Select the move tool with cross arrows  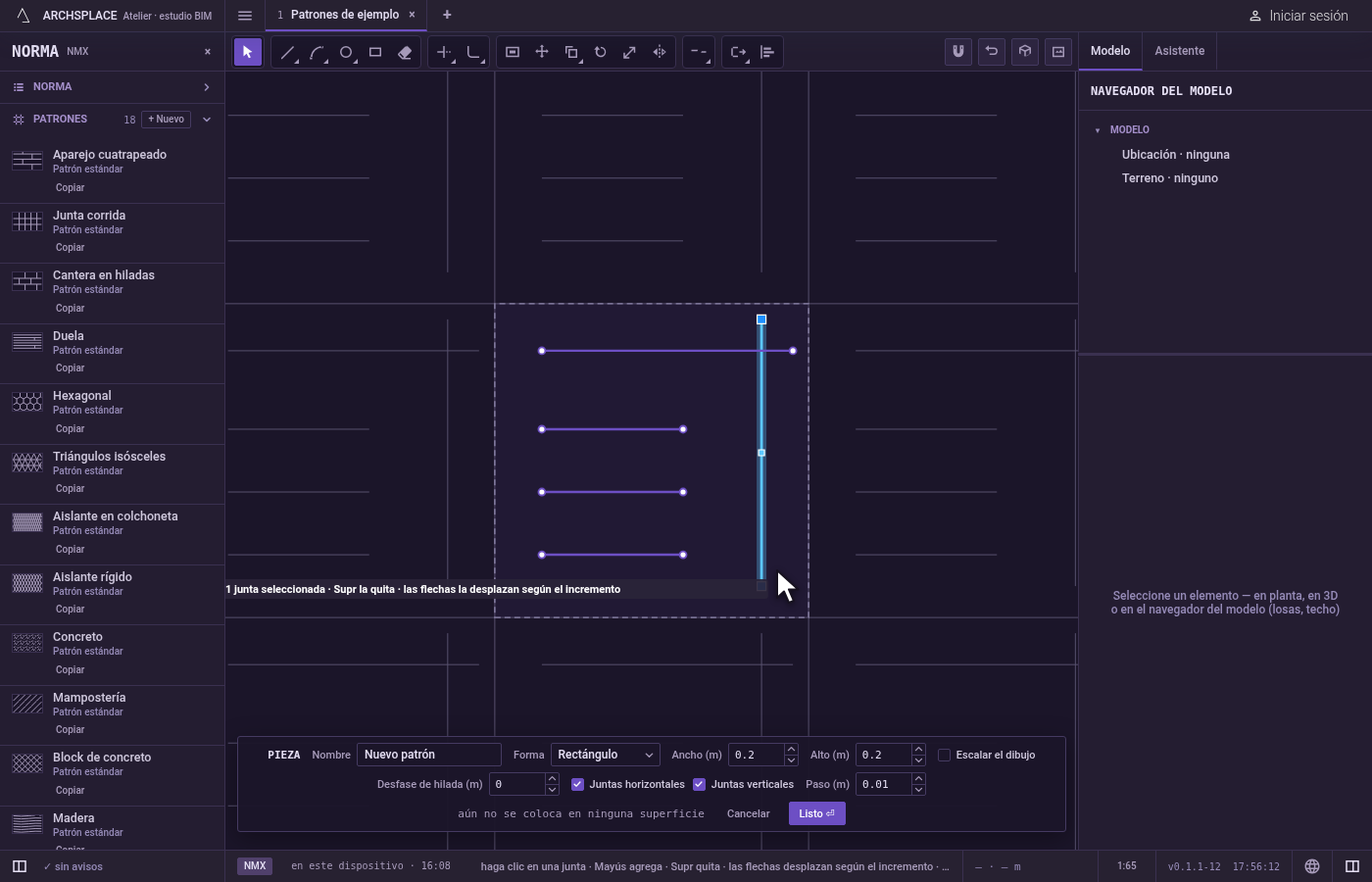pos(542,52)
